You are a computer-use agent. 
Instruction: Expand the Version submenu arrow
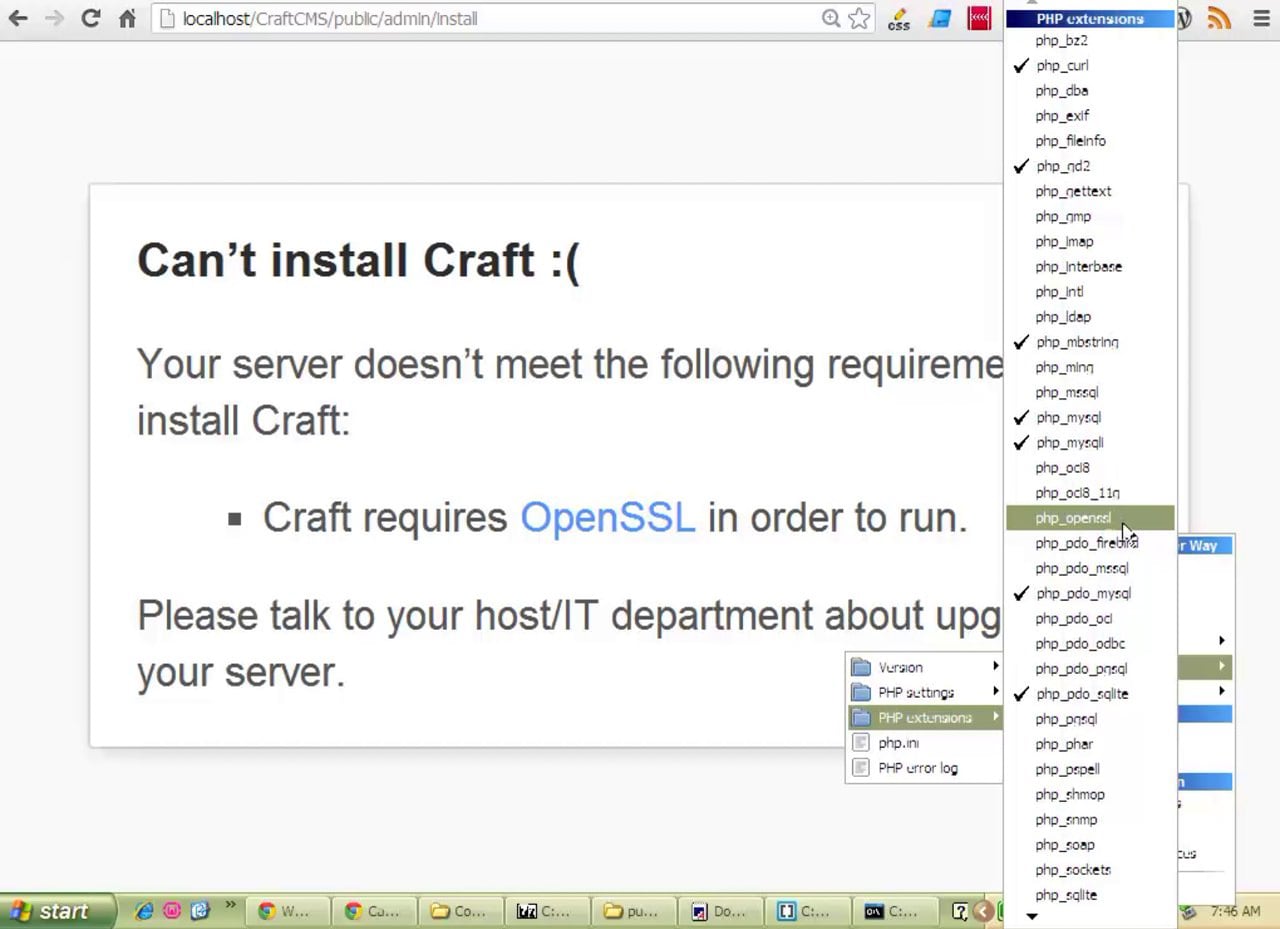tap(995, 666)
